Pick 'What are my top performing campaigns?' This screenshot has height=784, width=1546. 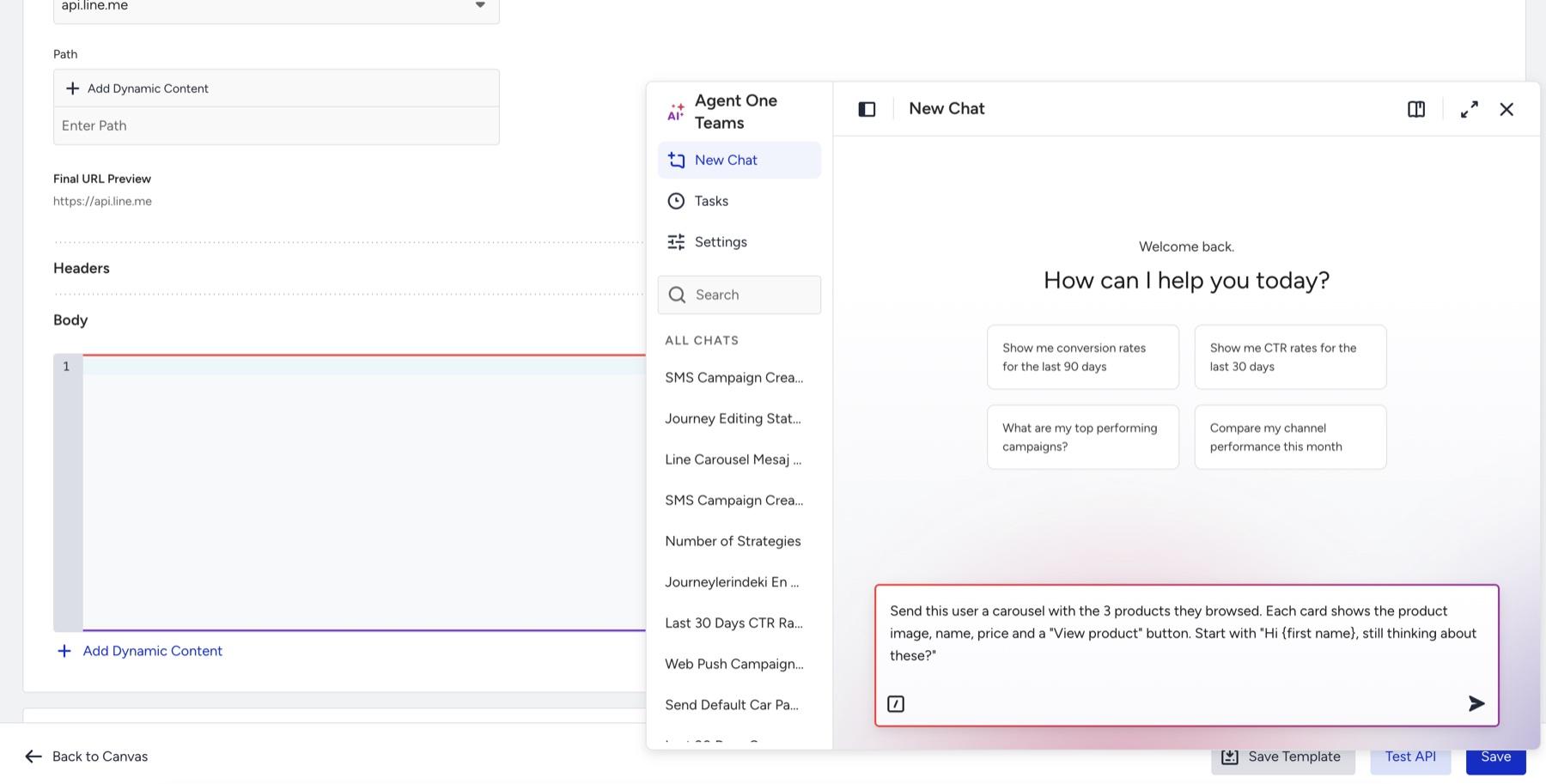1083,437
